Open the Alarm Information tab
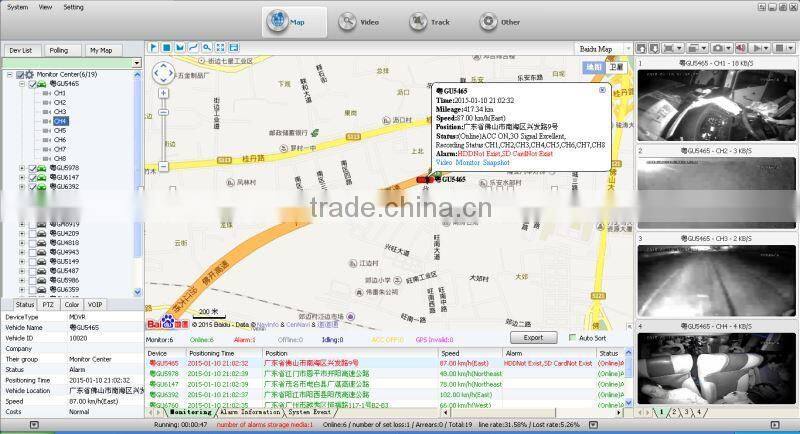The image size is (800, 434). [250, 412]
